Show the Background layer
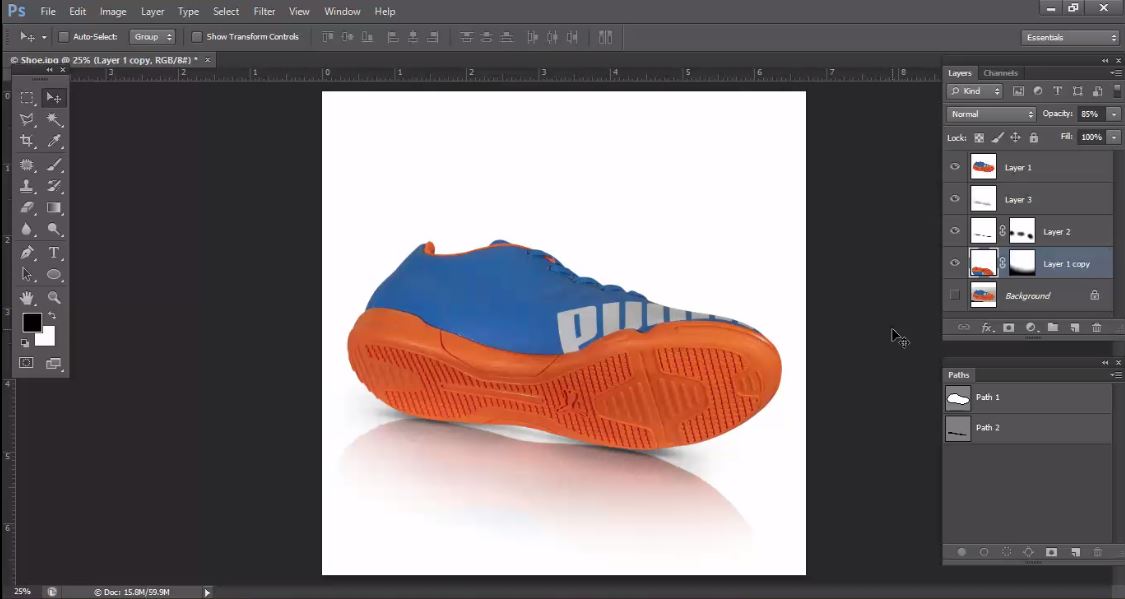 pos(955,295)
